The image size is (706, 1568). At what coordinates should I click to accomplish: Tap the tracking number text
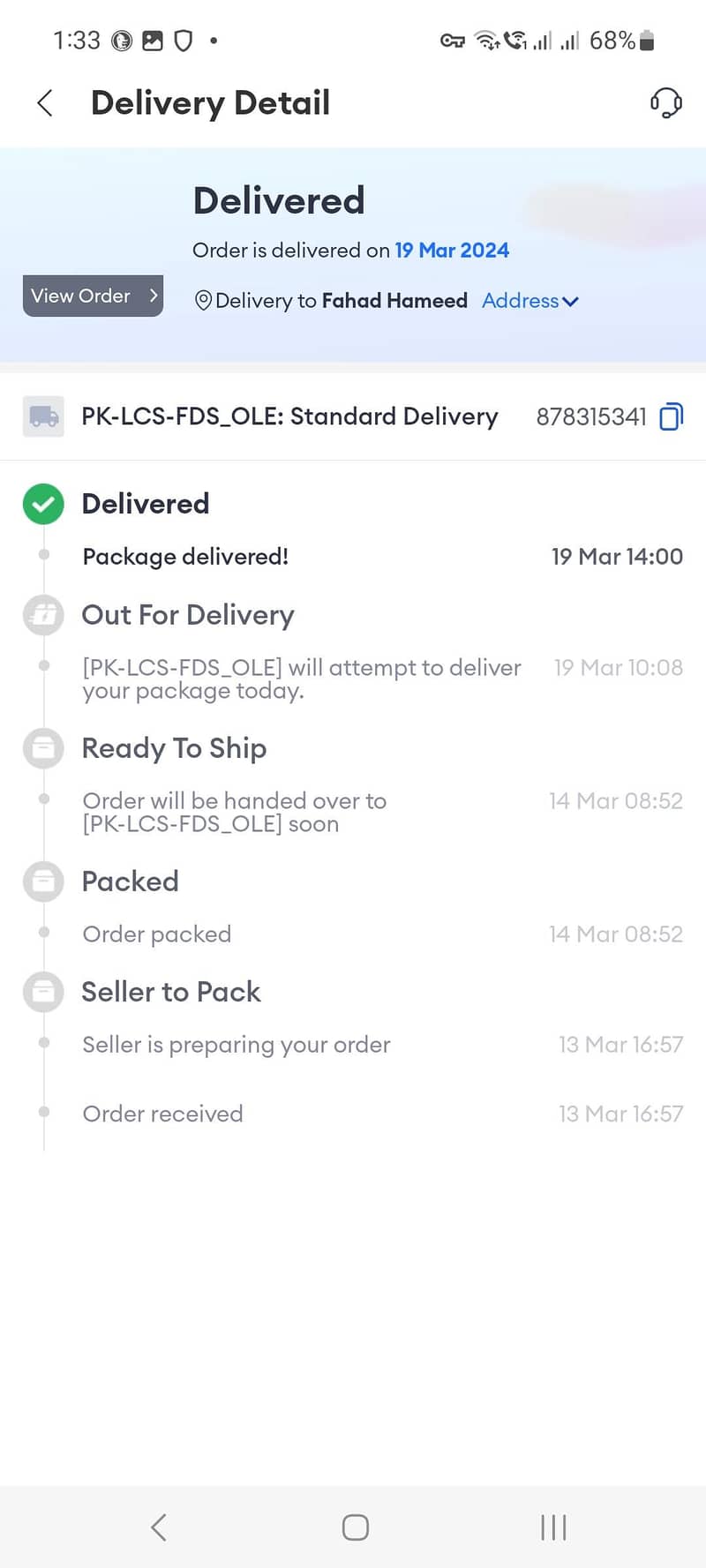pos(591,416)
